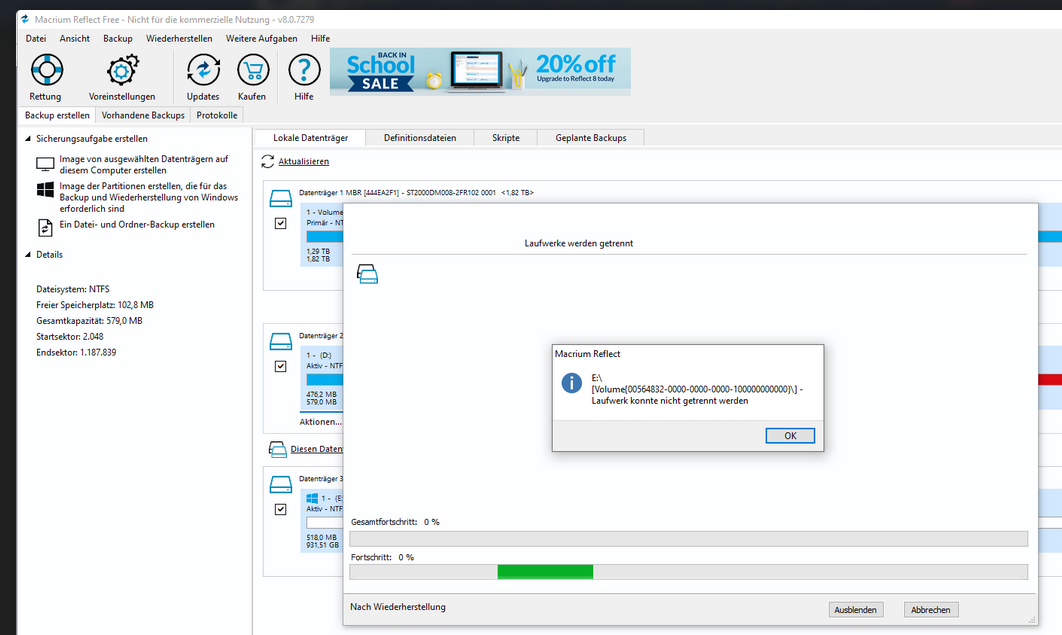Click monitor icon for disk image task
The height and width of the screenshot is (635, 1062).
(x=45, y=165)
